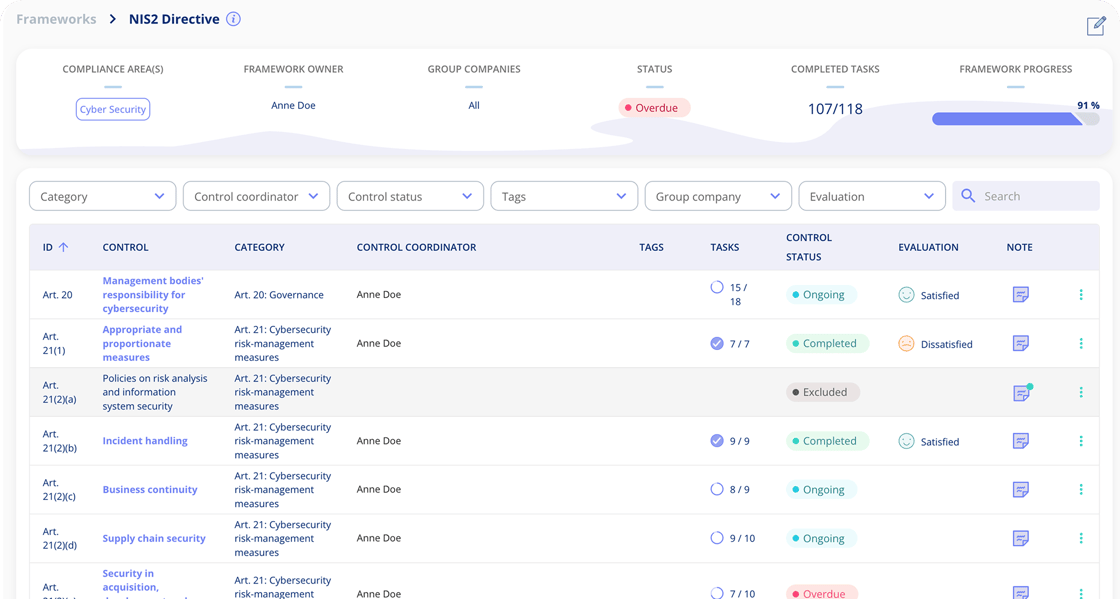Screen dimensions: 1120x599
Task: Click the info icon beside NIS2 Directive
Action: (234, 19)
